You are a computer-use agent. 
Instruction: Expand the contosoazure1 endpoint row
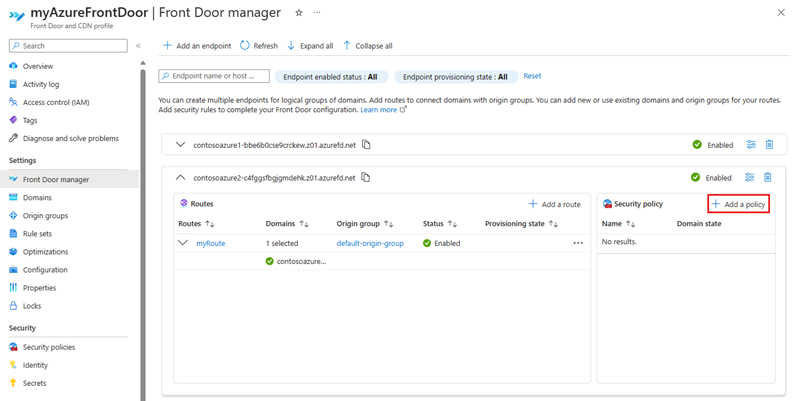coord(180,145)
